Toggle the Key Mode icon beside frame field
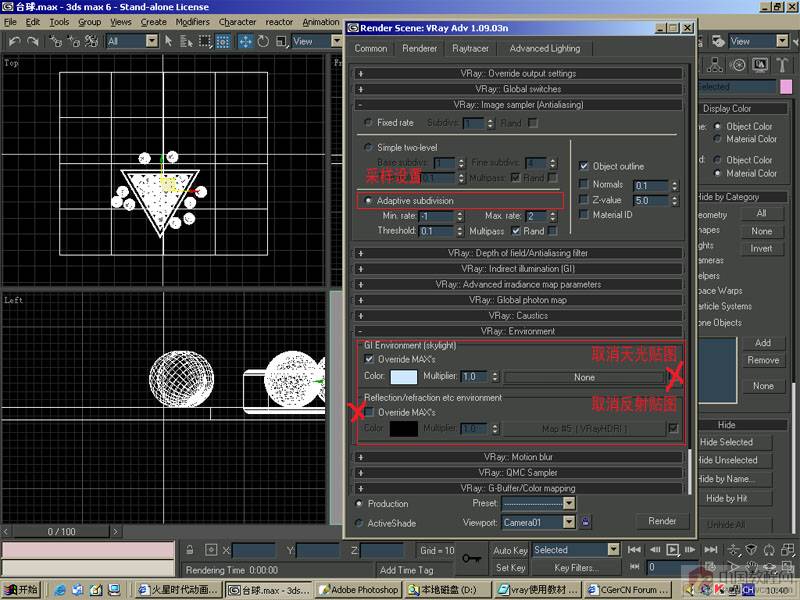The image size is (800, 600). (635, 567)
